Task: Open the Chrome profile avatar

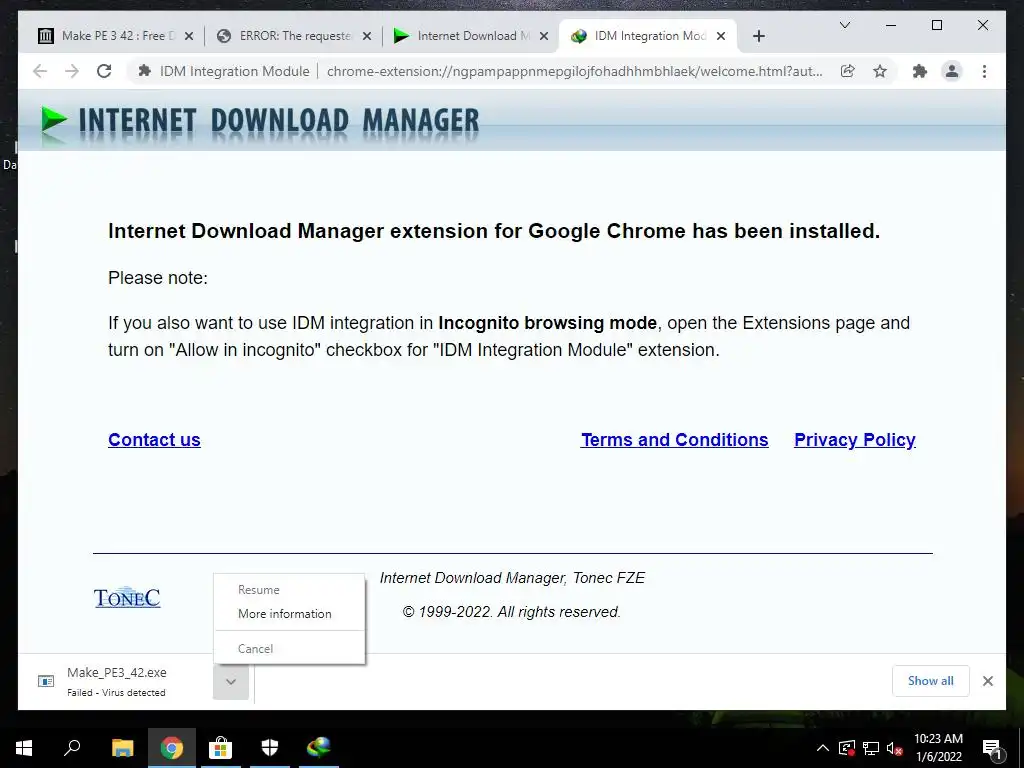Action: click(952, 71)
